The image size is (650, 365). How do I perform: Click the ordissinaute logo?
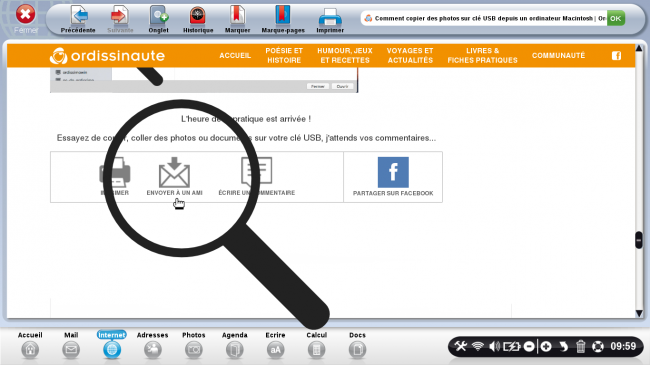107,56
